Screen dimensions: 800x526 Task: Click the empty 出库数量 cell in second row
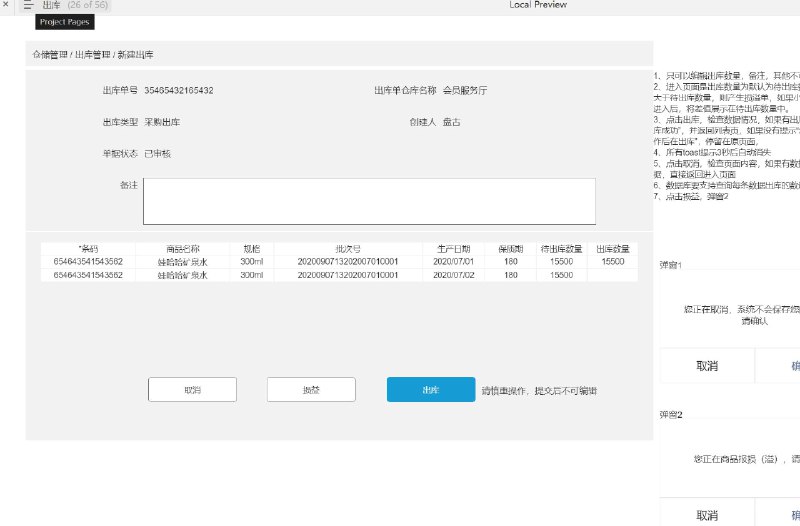[x=613, y=275]
